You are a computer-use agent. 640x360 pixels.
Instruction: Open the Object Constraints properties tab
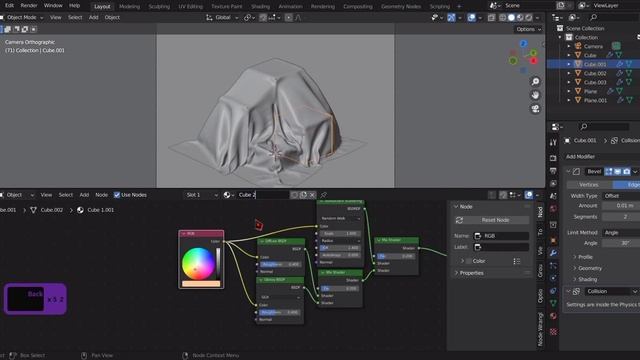coord(553,291)
